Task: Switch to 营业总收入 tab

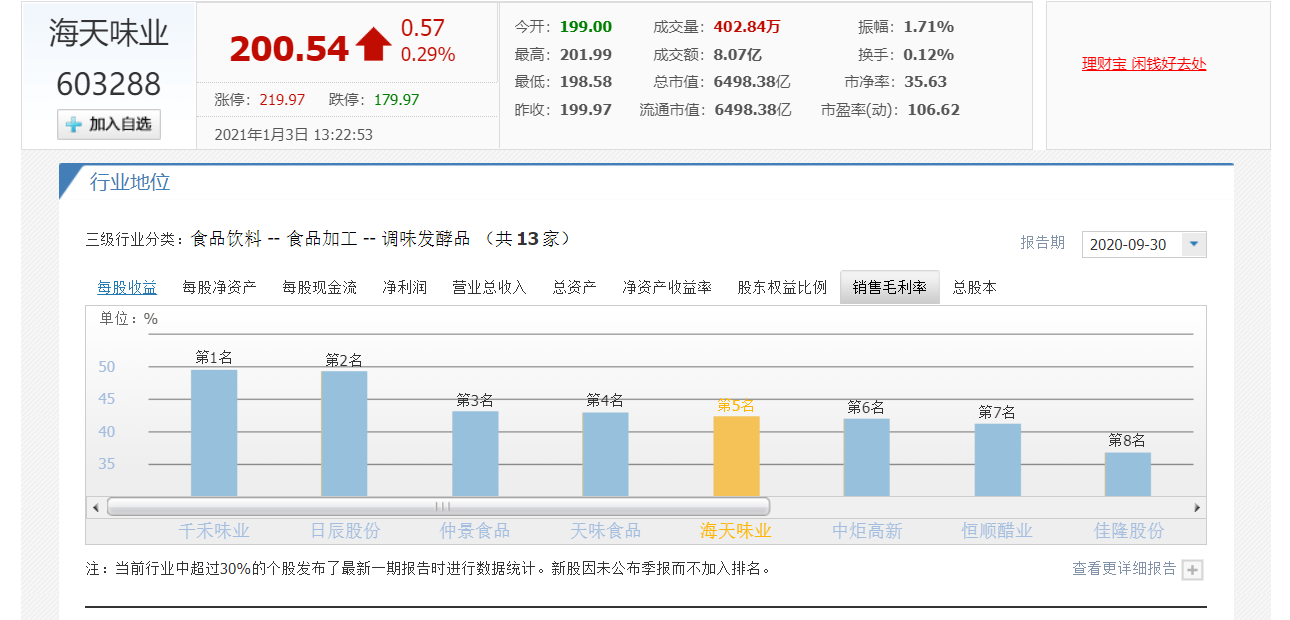Action: click(x=489, y=287)
